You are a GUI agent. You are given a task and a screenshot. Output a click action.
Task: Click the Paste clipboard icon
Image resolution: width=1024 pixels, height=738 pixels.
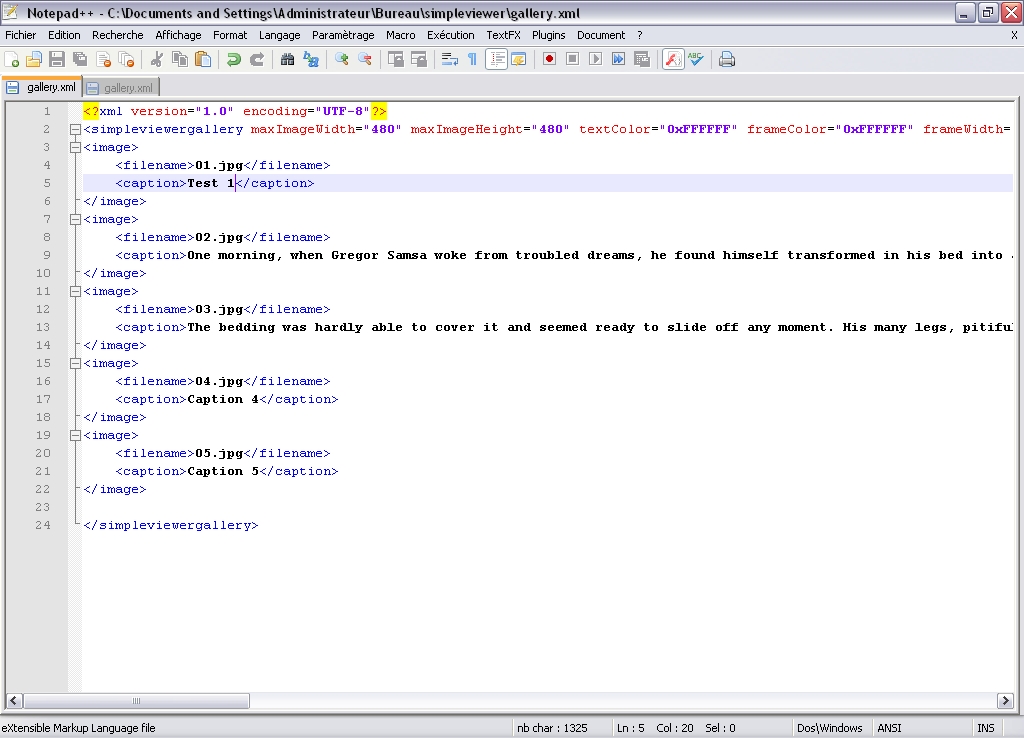(x=203, y=60)
